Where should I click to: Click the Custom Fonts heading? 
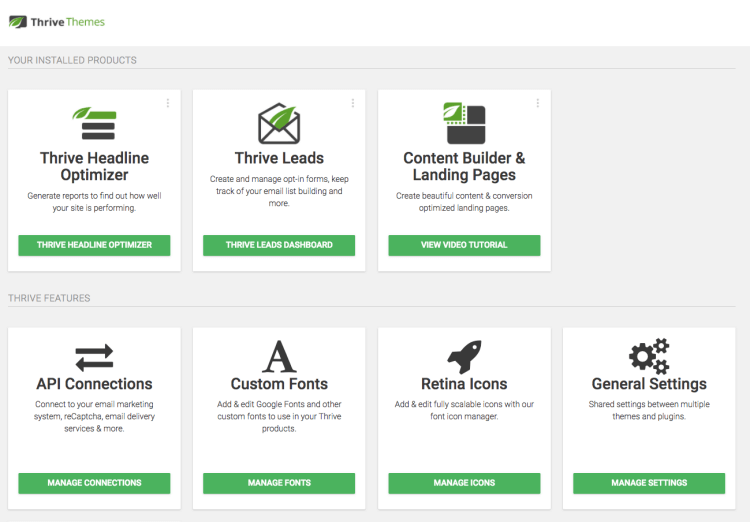tap(279, 384)
